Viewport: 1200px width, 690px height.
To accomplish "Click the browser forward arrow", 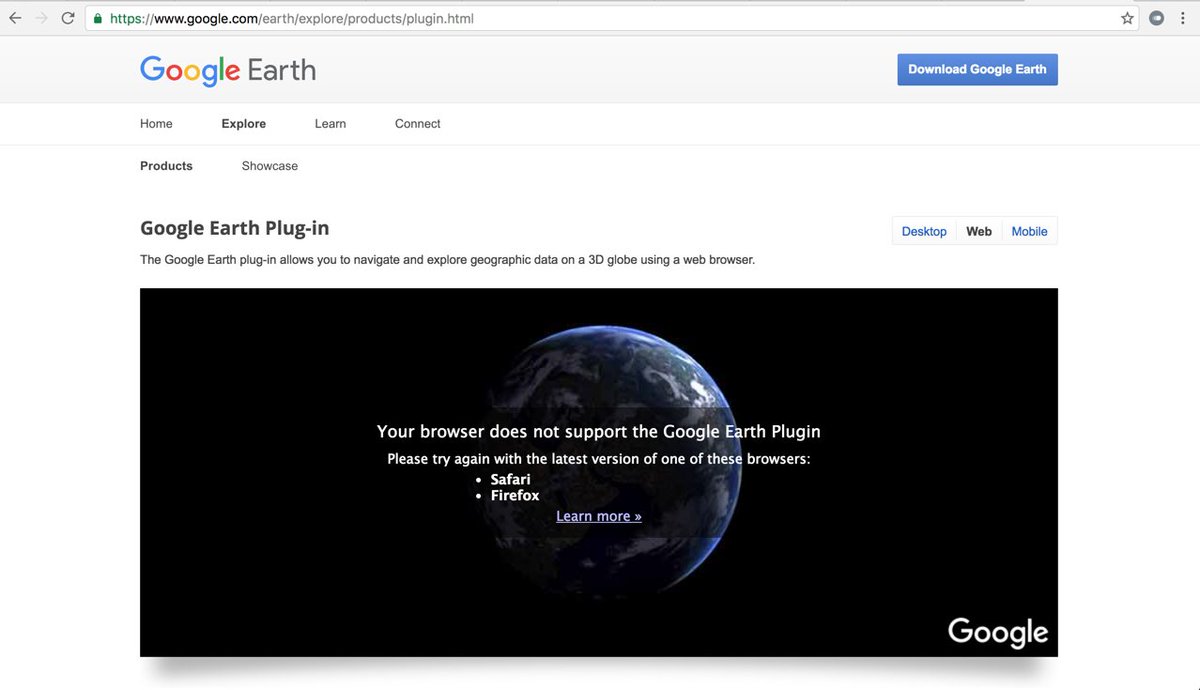I will [41, 18].
